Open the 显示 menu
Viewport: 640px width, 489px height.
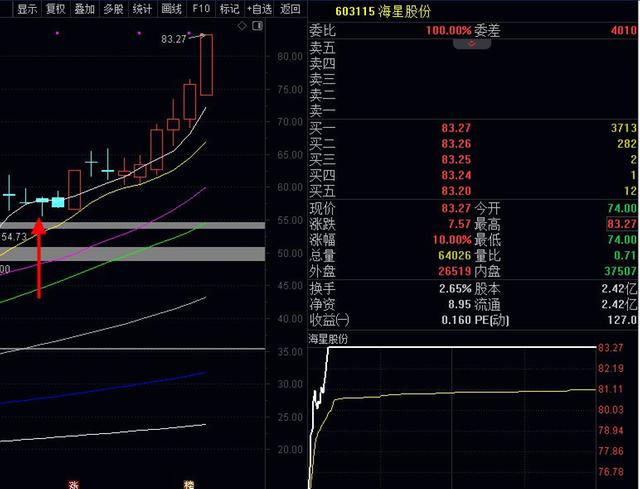tap(27, 9)
